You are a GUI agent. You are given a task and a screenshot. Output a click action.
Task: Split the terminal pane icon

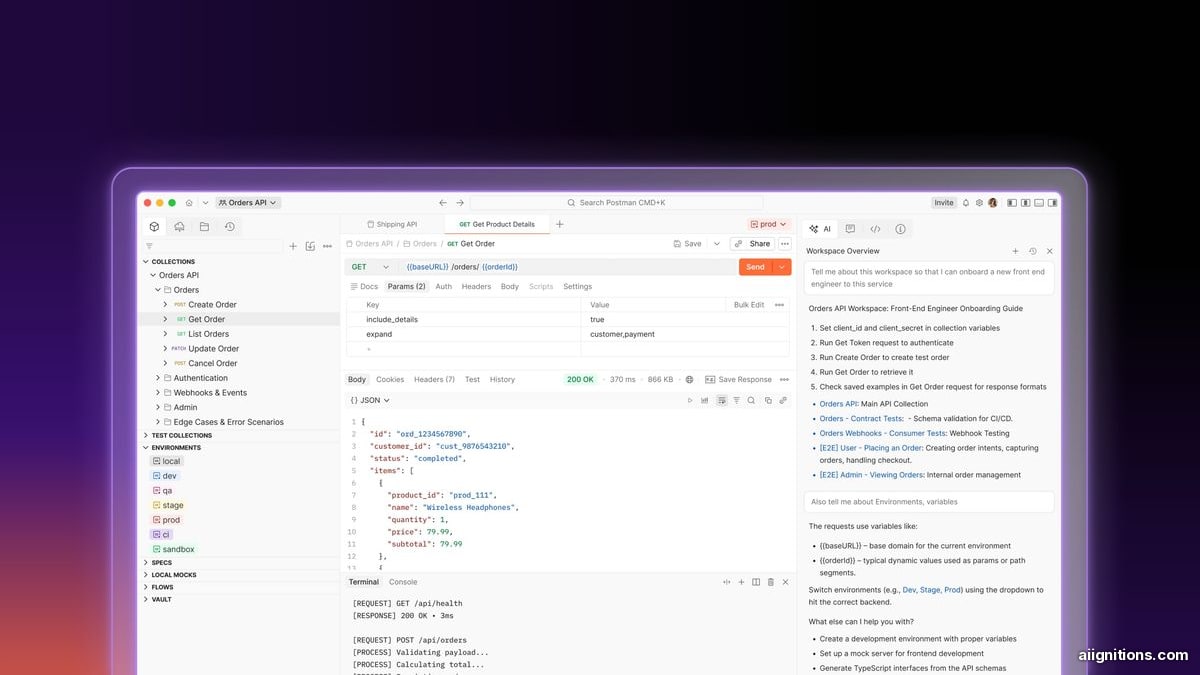(756, 582)
